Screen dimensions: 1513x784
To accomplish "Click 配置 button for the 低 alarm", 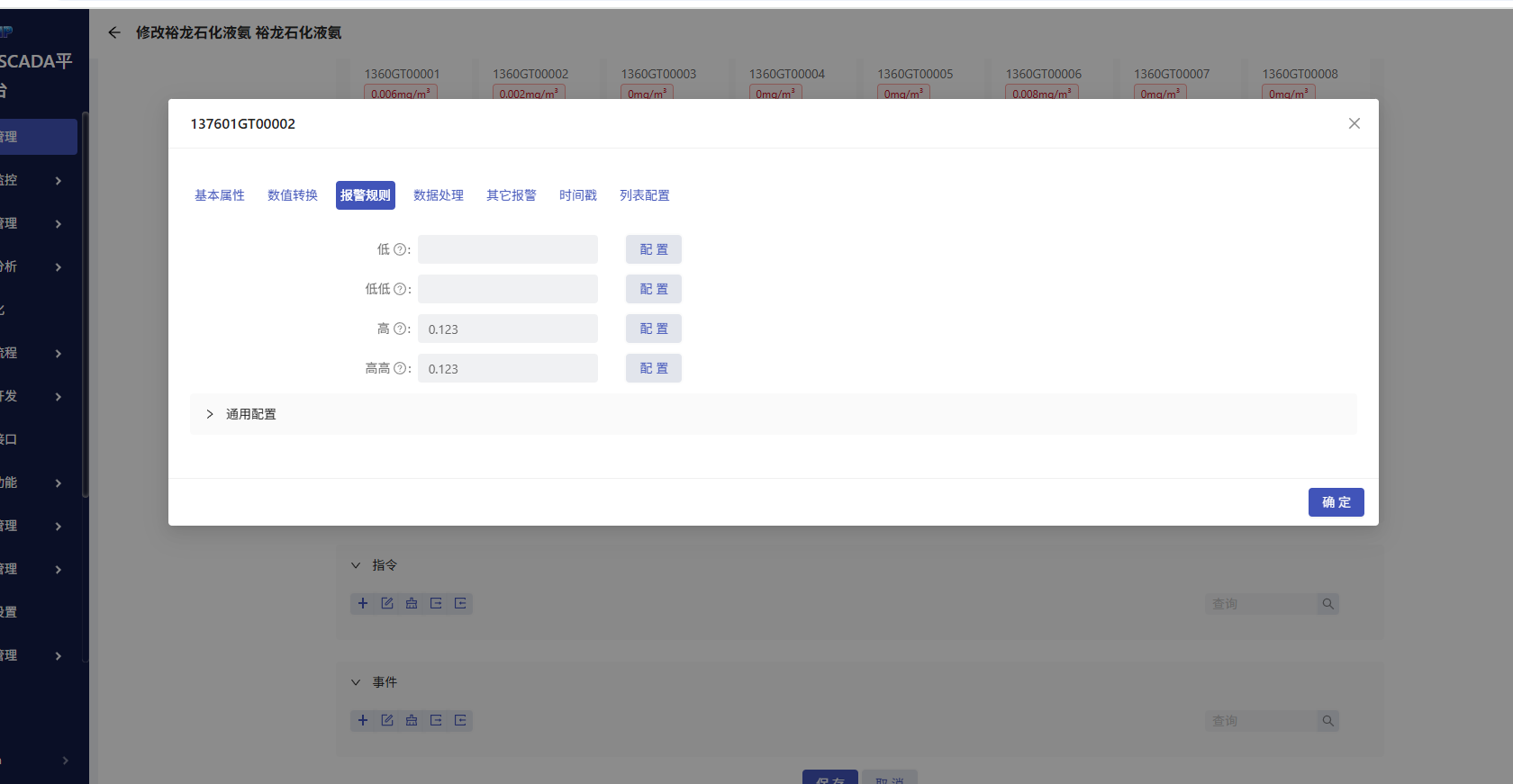I will point(654,249).
